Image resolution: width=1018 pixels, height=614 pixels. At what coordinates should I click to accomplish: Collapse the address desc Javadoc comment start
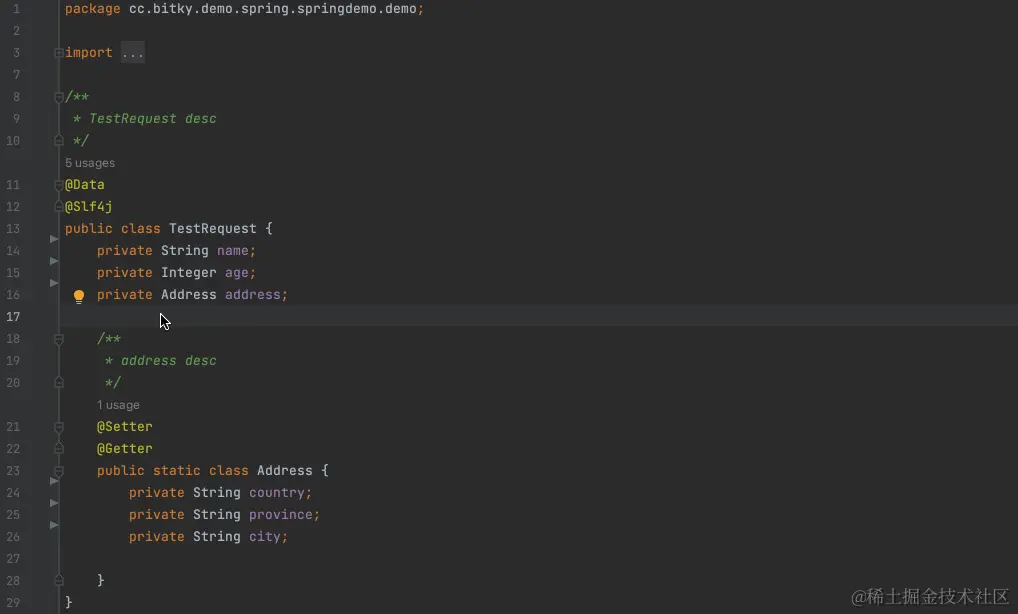point(58,339)
